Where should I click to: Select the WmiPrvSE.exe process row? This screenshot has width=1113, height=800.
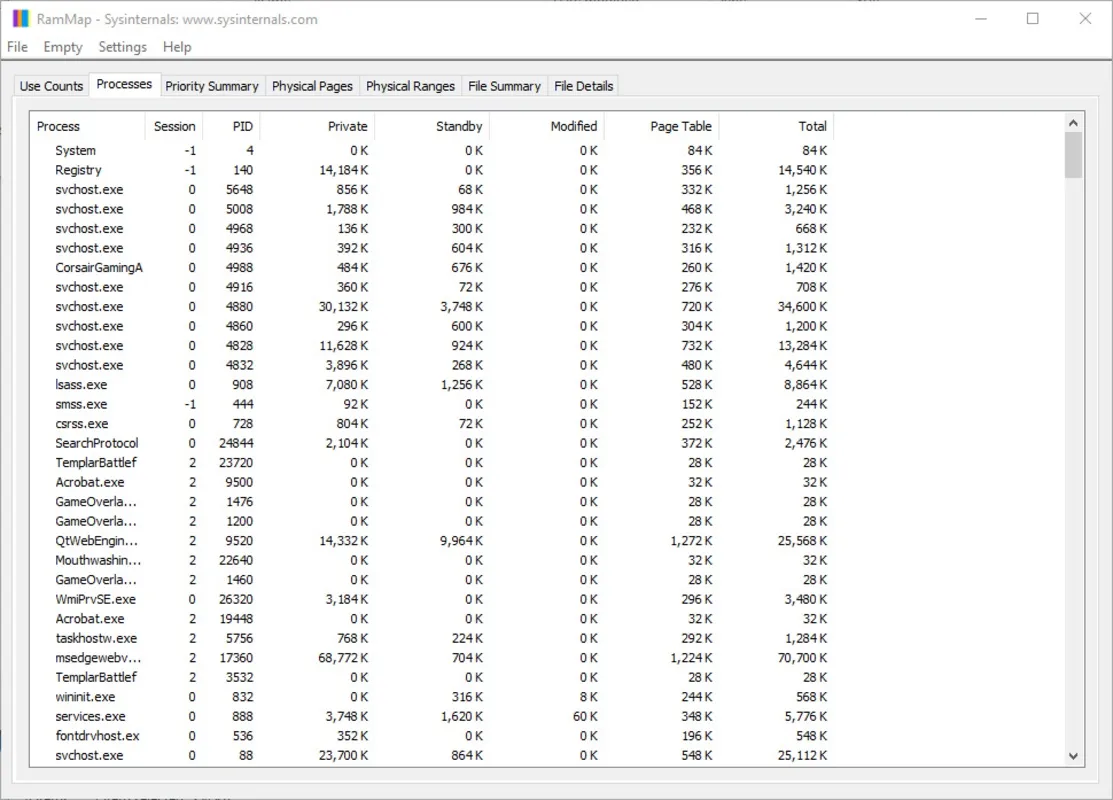tap(432, 600)
